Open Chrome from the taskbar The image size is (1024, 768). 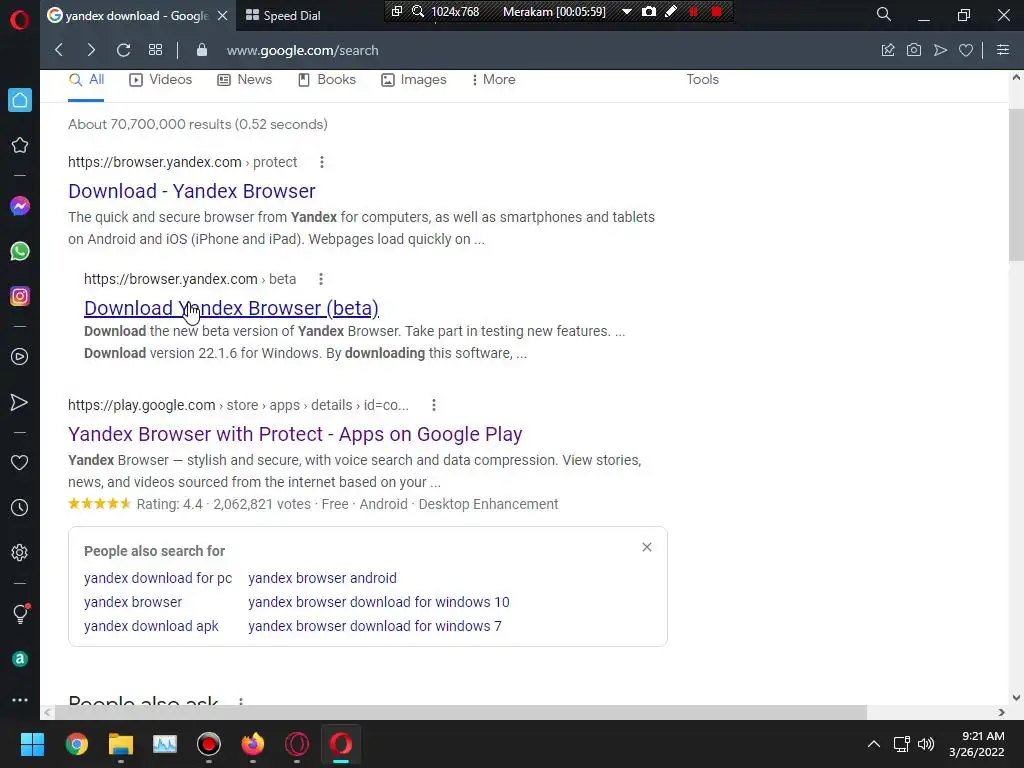click(x=76, y=744)
